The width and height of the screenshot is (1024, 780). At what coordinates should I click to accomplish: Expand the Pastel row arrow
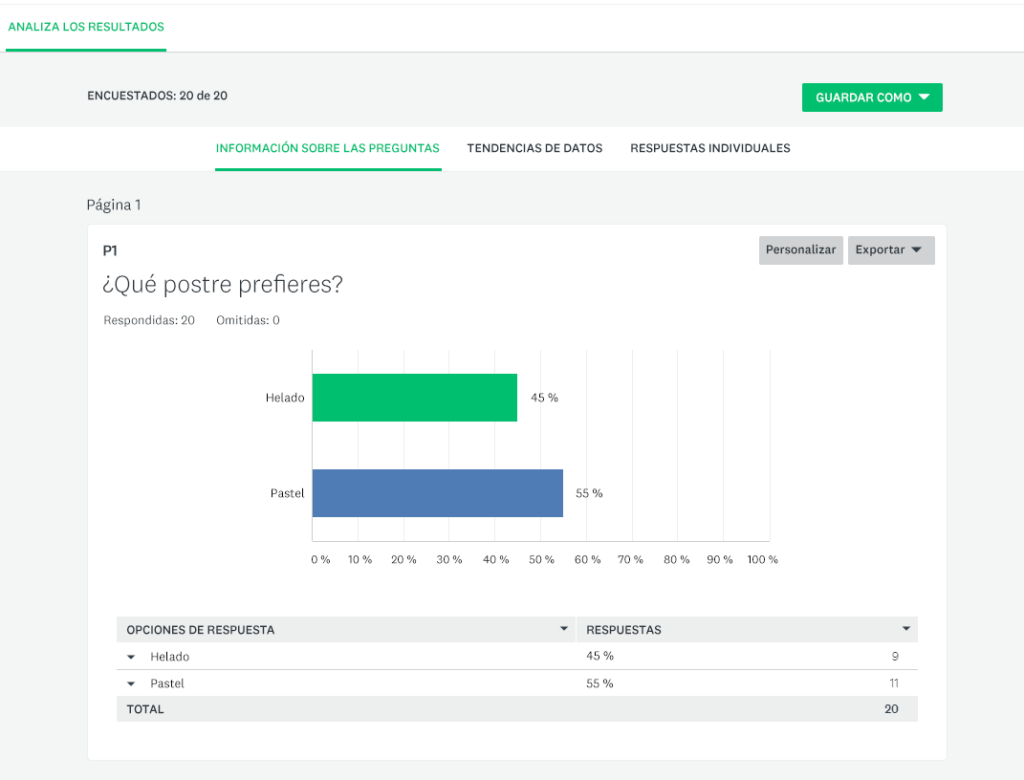click(x=131, y=684)
